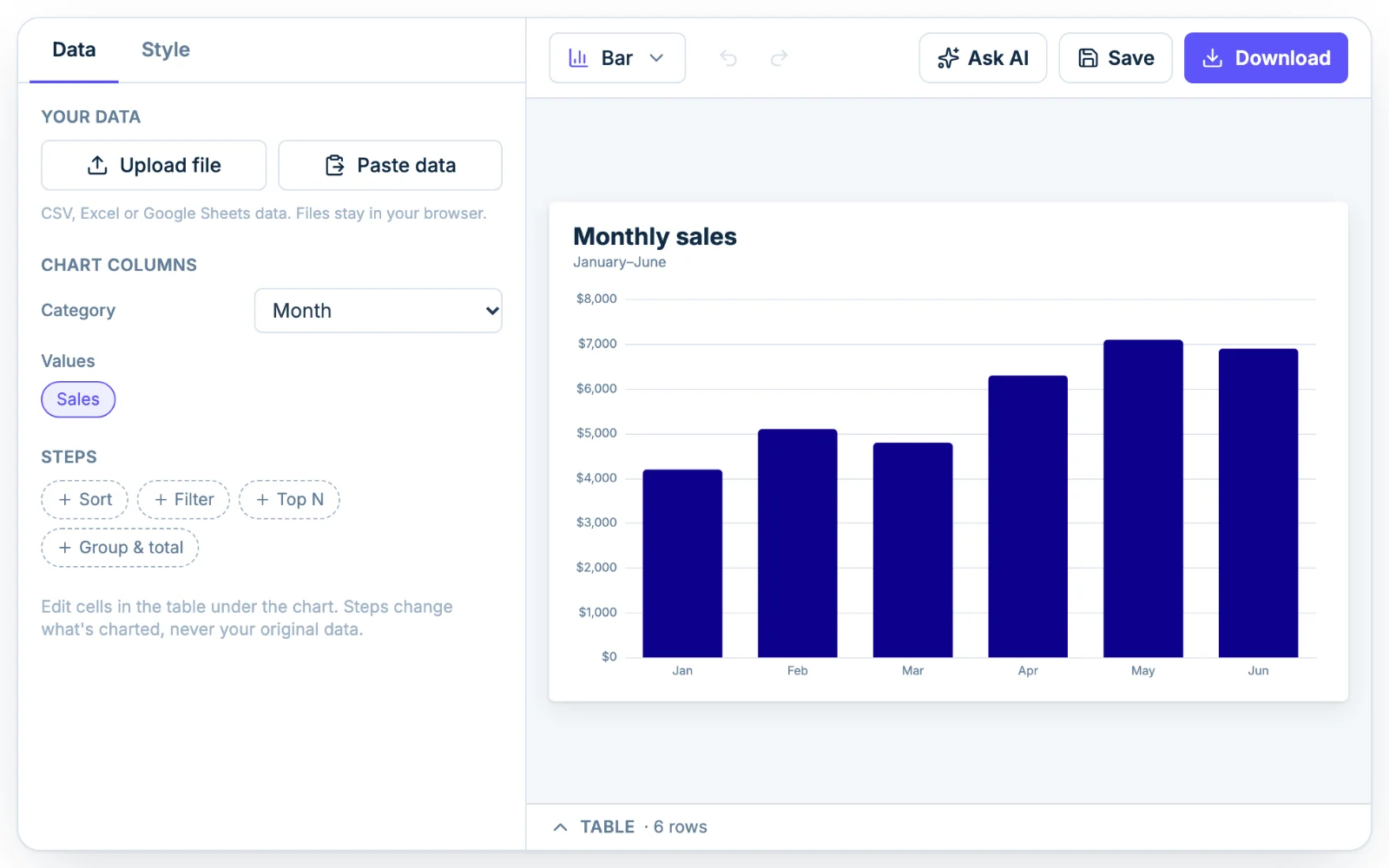Screen dimensions: 1389x868
Task: Select the Jan bar in chart
Action: [682, 563]
